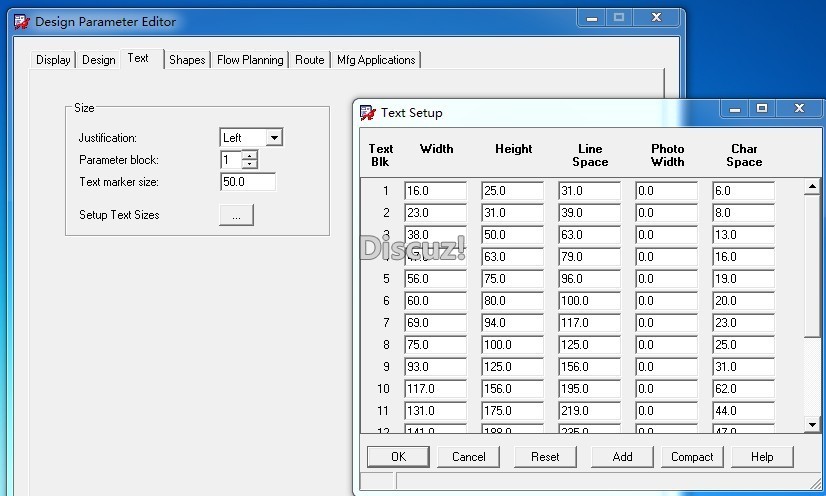Screen dimensions: 826x496
Task: Open the Mfg Applications tab
Action: [376, 60]
